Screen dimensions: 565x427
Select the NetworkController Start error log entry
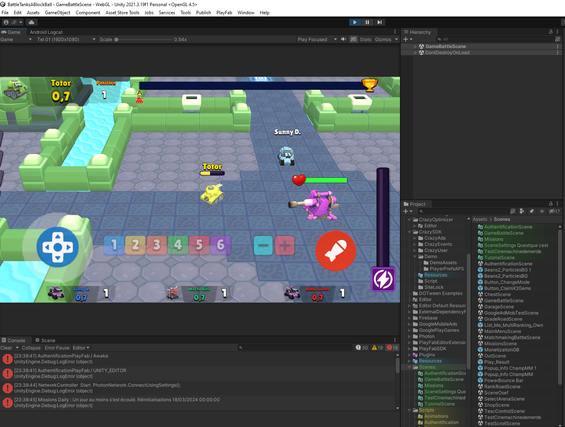click(x=197, y=388)
